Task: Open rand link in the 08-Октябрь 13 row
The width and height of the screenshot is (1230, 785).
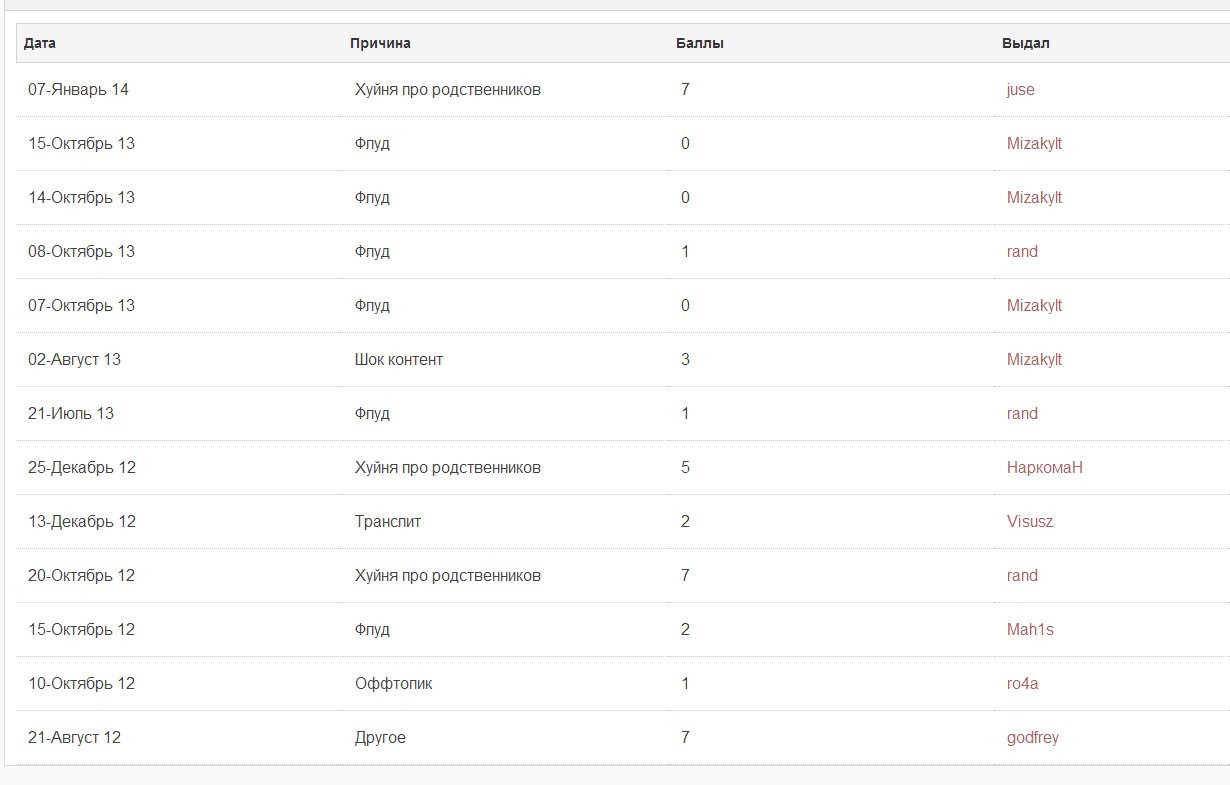Action: click(1022, 252)
